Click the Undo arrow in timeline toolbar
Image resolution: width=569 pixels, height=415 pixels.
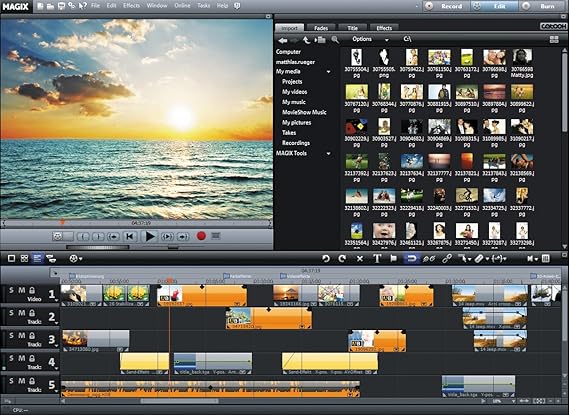(x=326, y=258)
